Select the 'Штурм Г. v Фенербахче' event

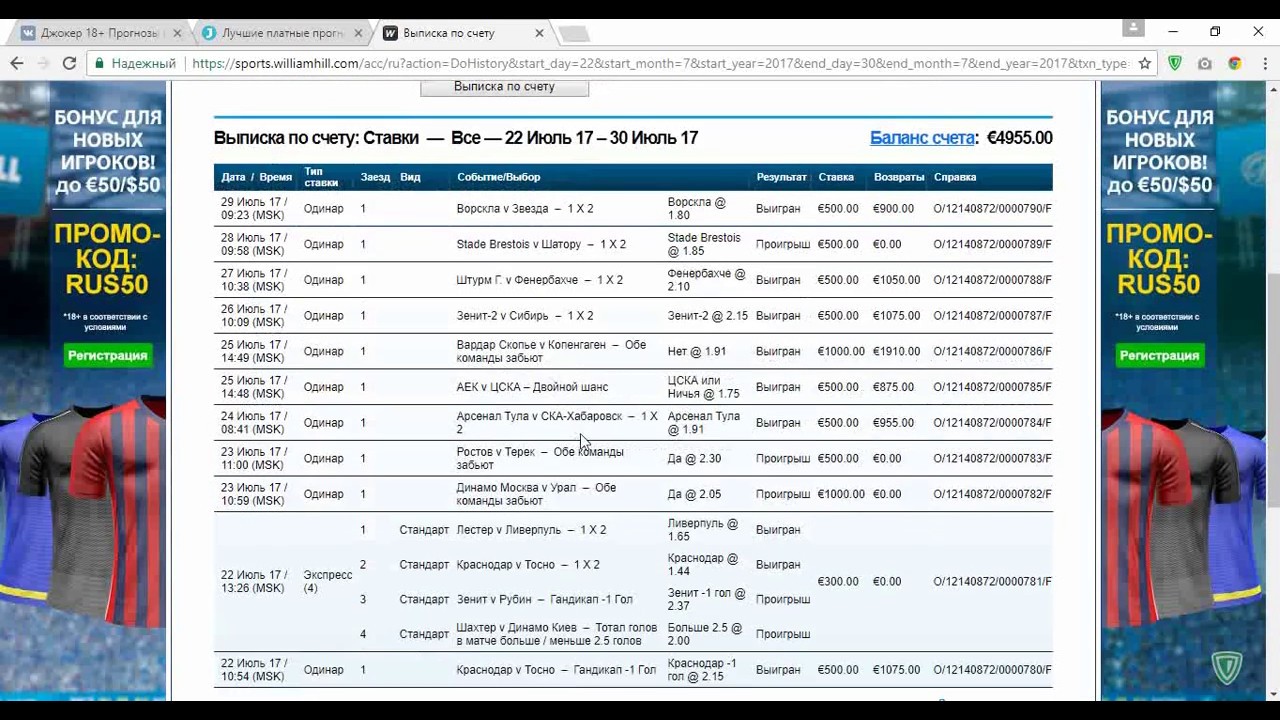click(539, 281)
